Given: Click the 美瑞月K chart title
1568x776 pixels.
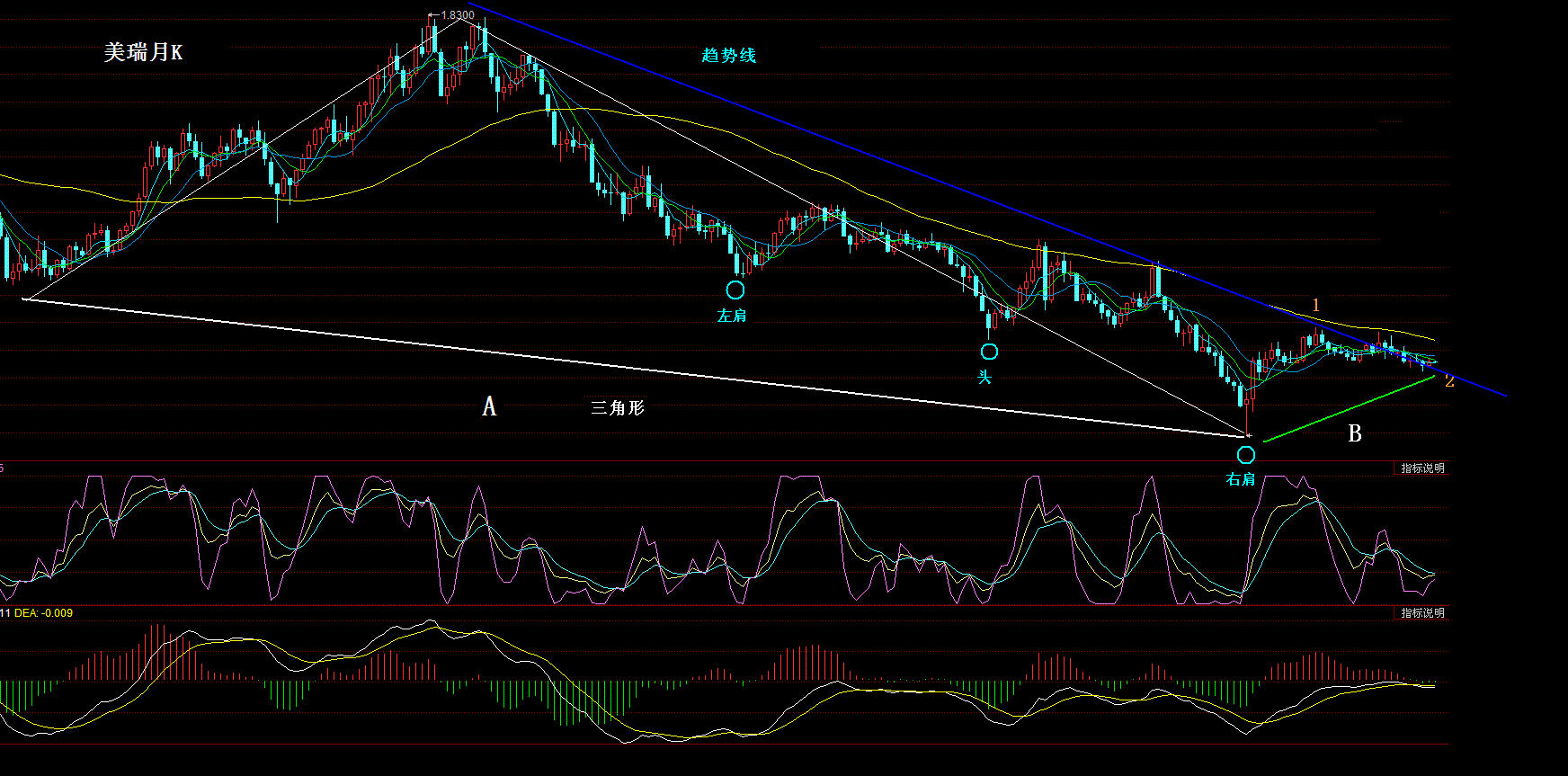Looking at the screenshot, I should (x=143, y=52).
